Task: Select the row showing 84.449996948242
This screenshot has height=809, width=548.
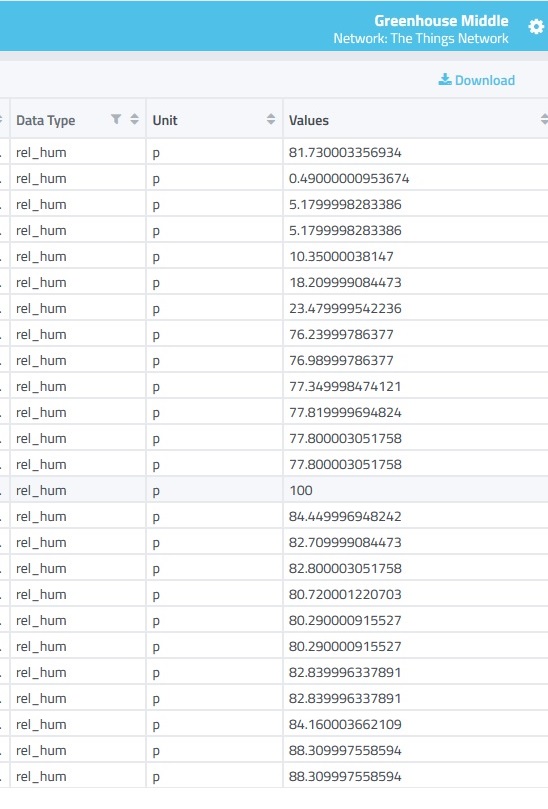Action: tap(274, 516)
